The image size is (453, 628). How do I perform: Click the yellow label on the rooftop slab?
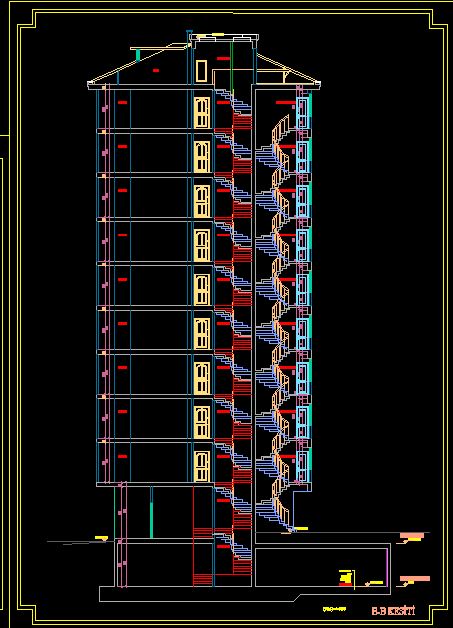pyautogui.click(x=217, y=35)
